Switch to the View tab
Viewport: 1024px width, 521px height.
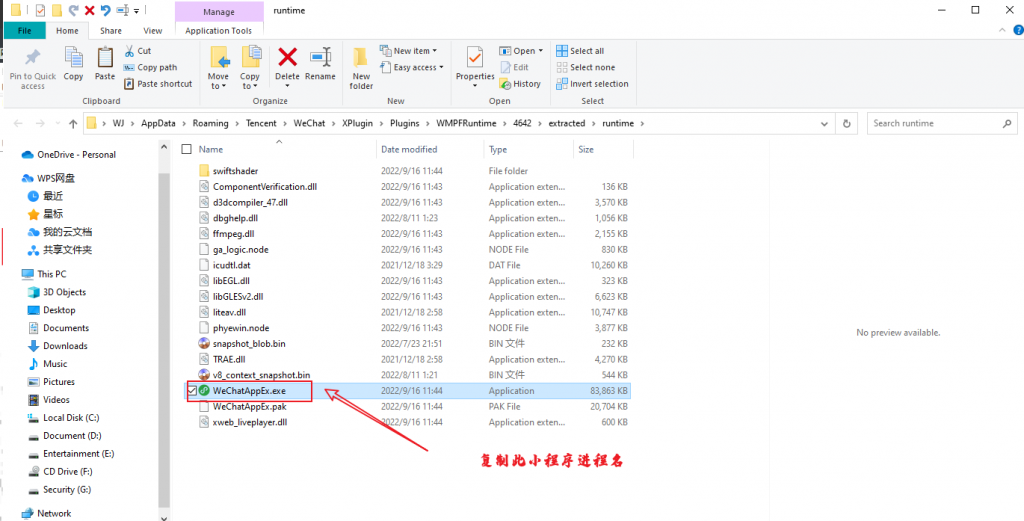[x=153, y=30]
